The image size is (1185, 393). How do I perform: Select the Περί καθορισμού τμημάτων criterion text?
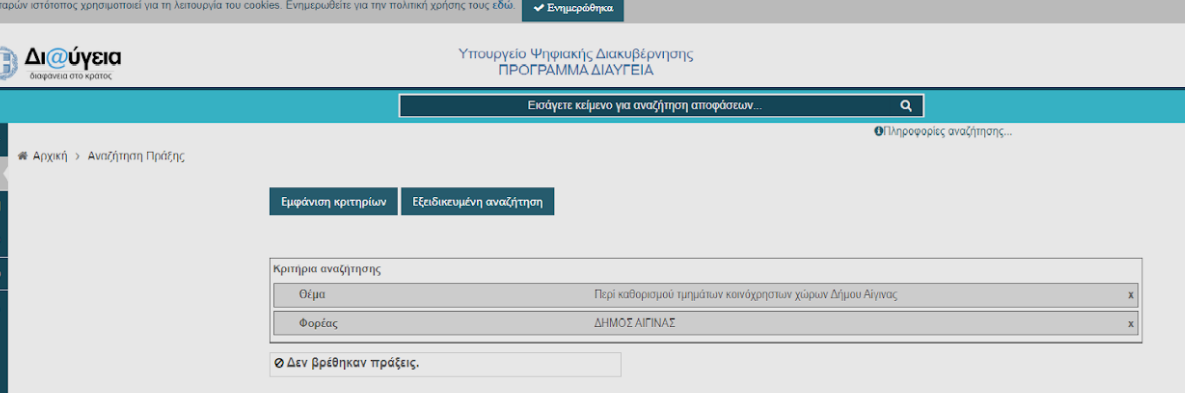pyautogui.click(x=746, y=295)
